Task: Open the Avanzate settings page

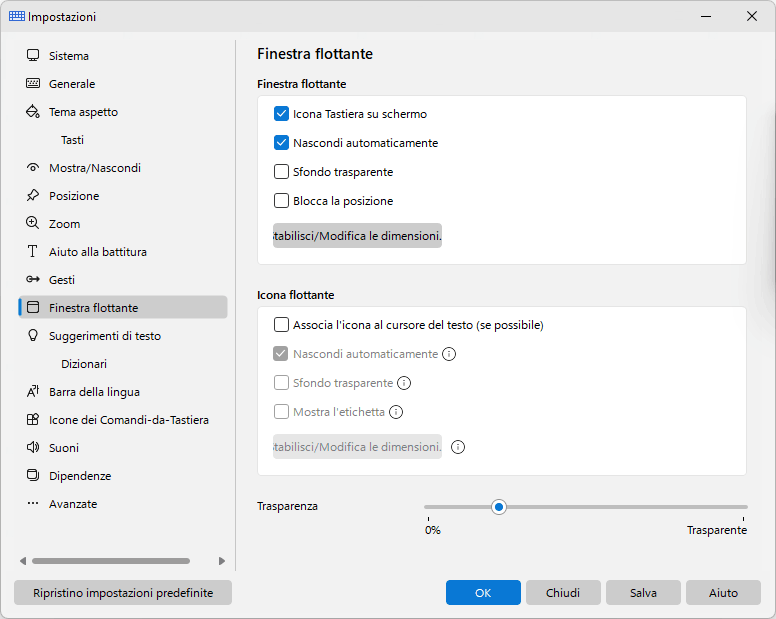Action: 123,504
